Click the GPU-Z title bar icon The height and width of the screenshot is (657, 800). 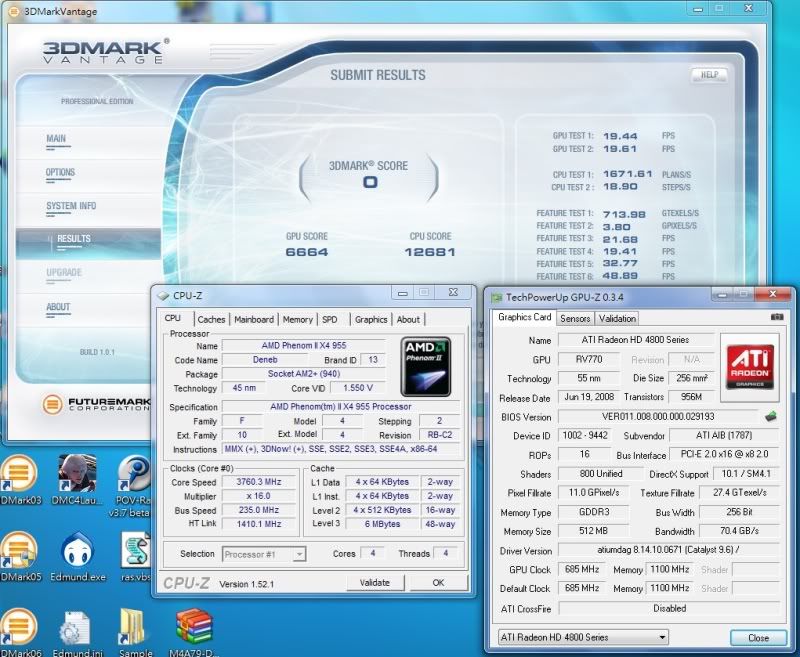pyautogui.click(x=496, y=297)
